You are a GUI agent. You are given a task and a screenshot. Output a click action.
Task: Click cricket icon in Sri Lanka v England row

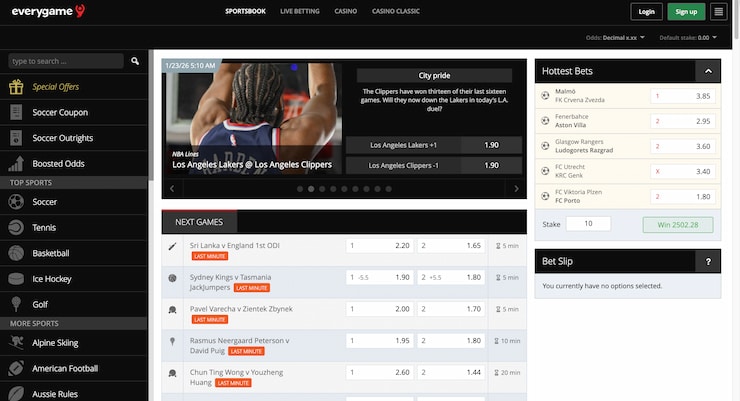point(172,246)
